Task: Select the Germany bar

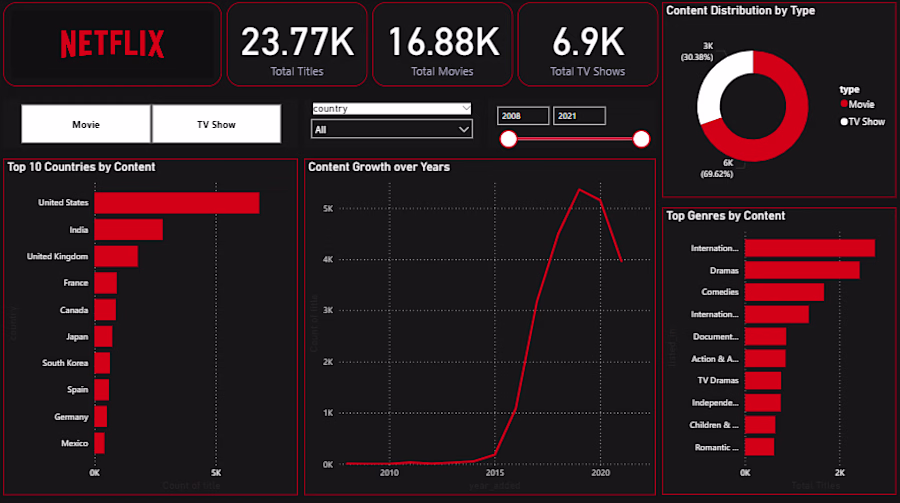Action: (100, 417)
